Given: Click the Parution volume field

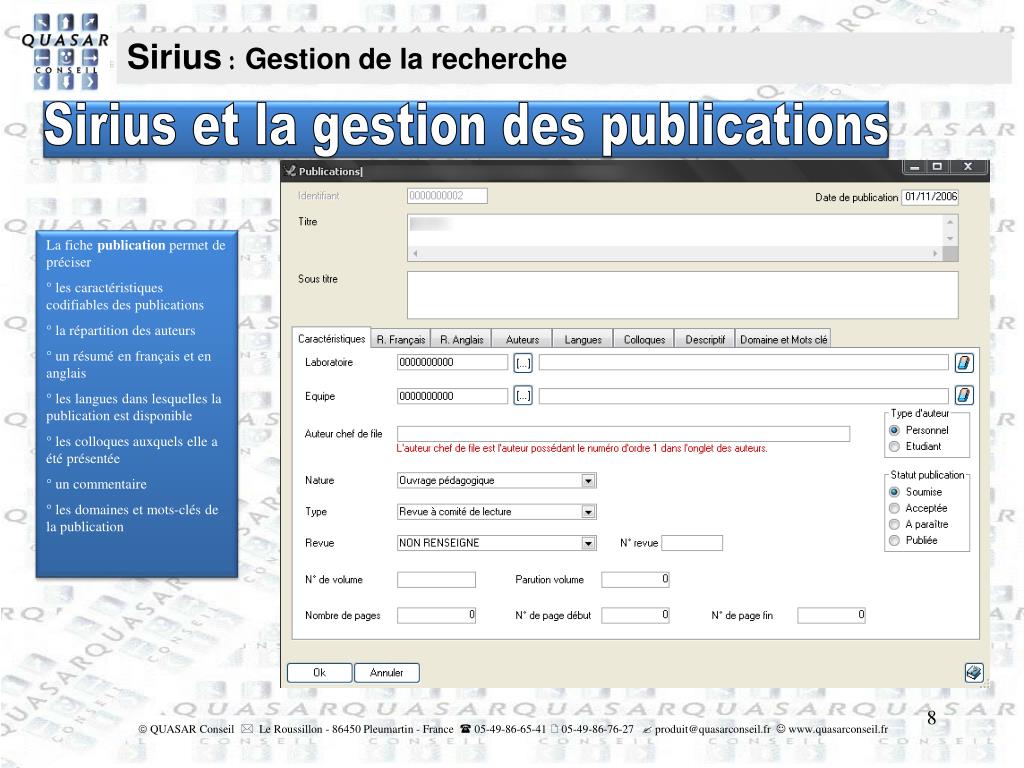Looking at the screenshot, I should (635, 579).
